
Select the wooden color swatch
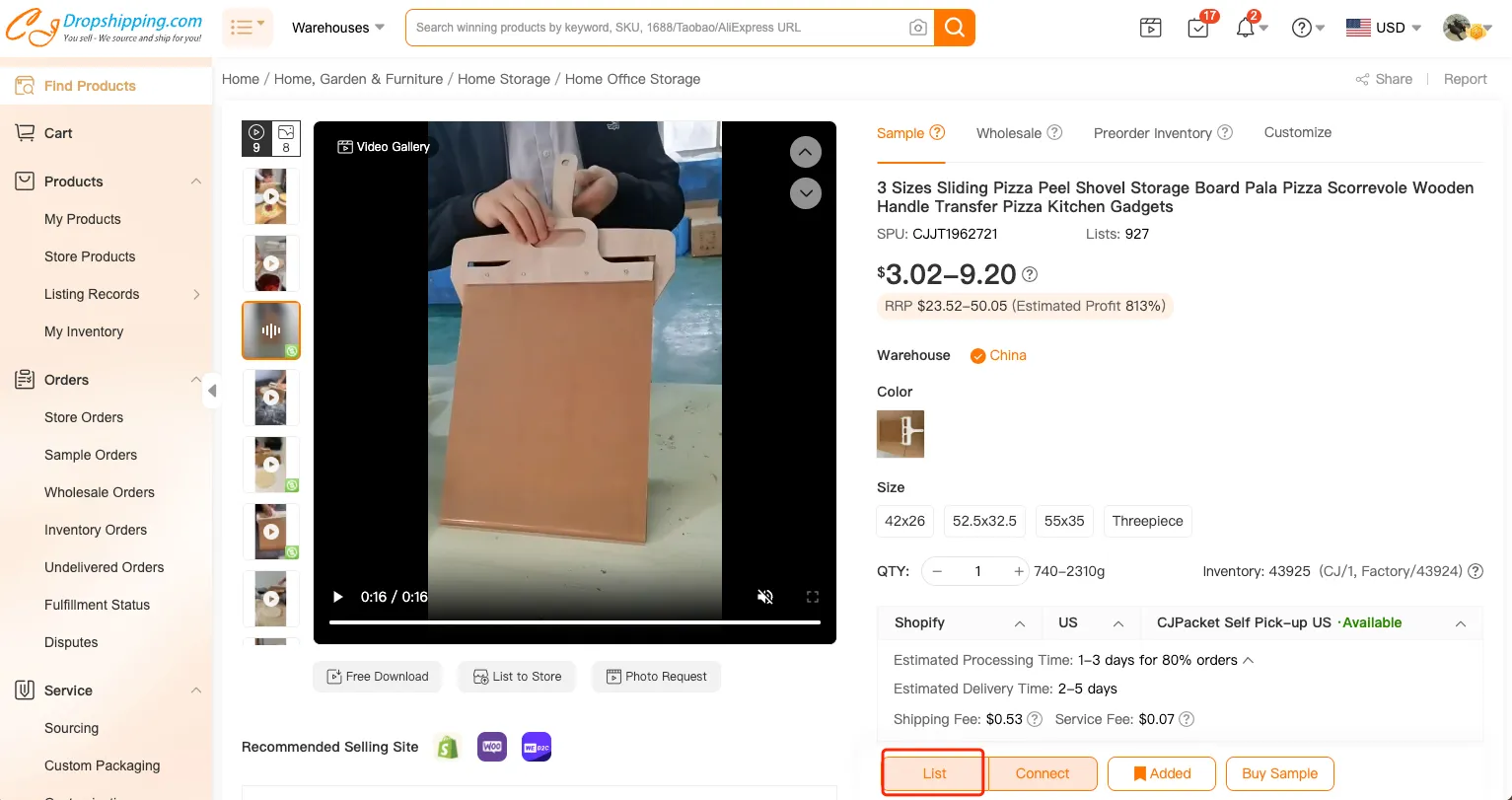pos(900,434)
